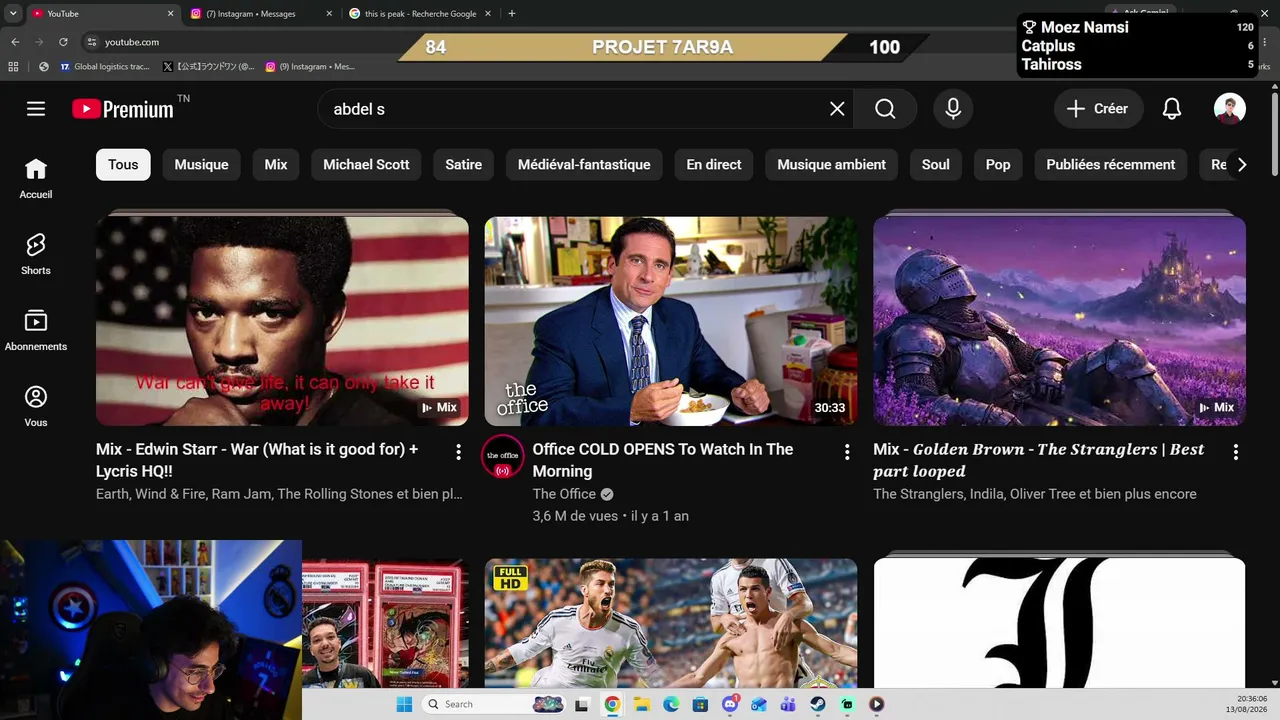Screen dimensions: 1280x720
Task: Visit The Office channel name link
Action: point(564,494)
